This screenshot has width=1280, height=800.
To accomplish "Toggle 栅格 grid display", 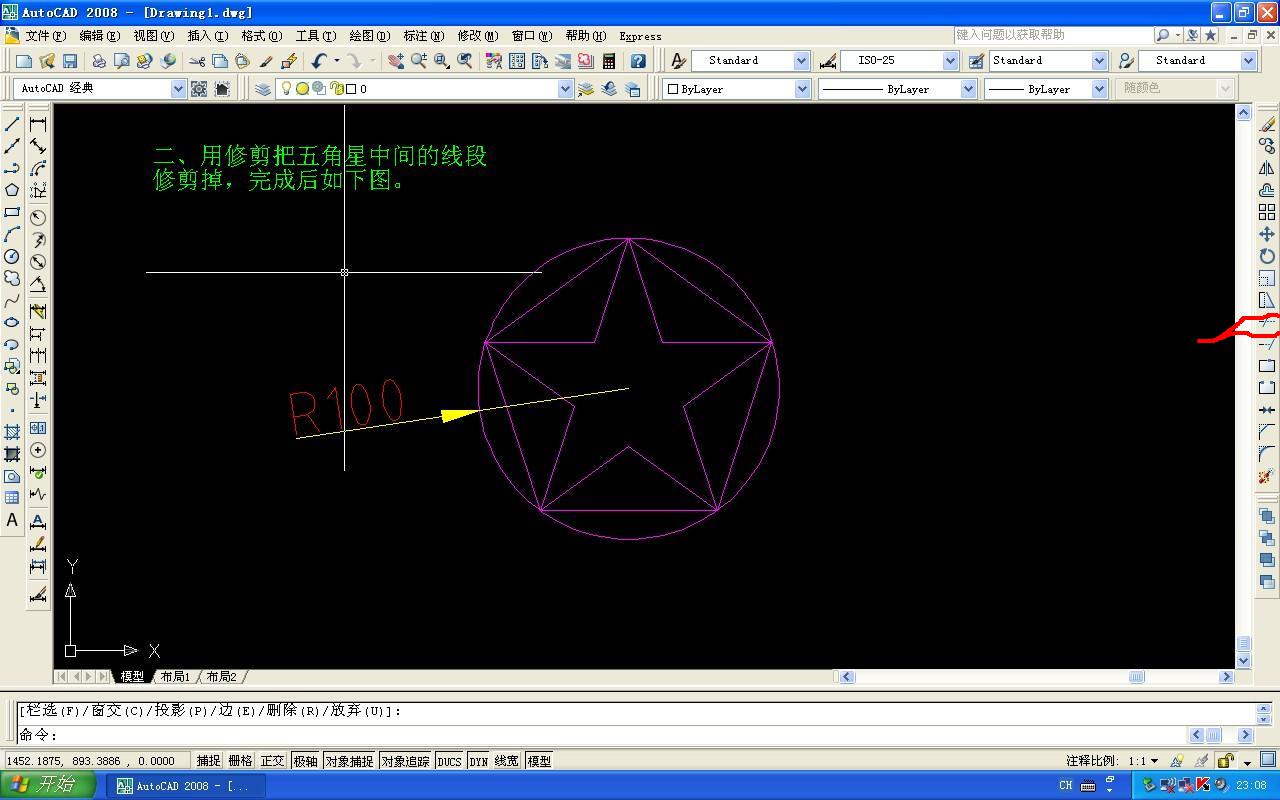I will click(240, 761).
